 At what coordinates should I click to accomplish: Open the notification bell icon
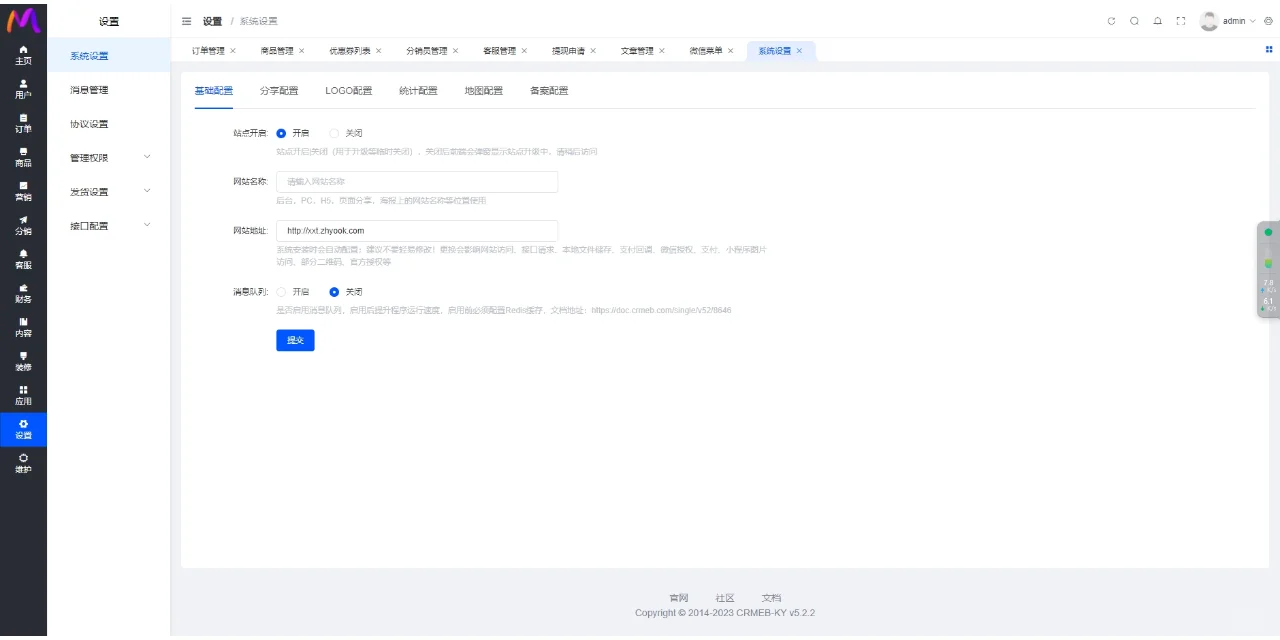[1157, 21]
